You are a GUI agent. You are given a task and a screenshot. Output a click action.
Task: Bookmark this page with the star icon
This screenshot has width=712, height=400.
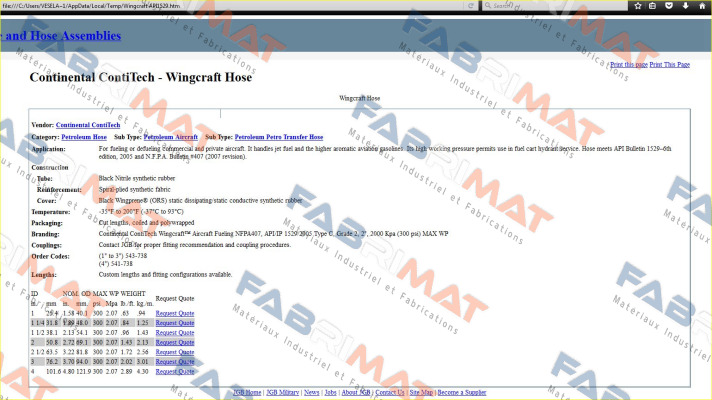[x=638, y=6]
